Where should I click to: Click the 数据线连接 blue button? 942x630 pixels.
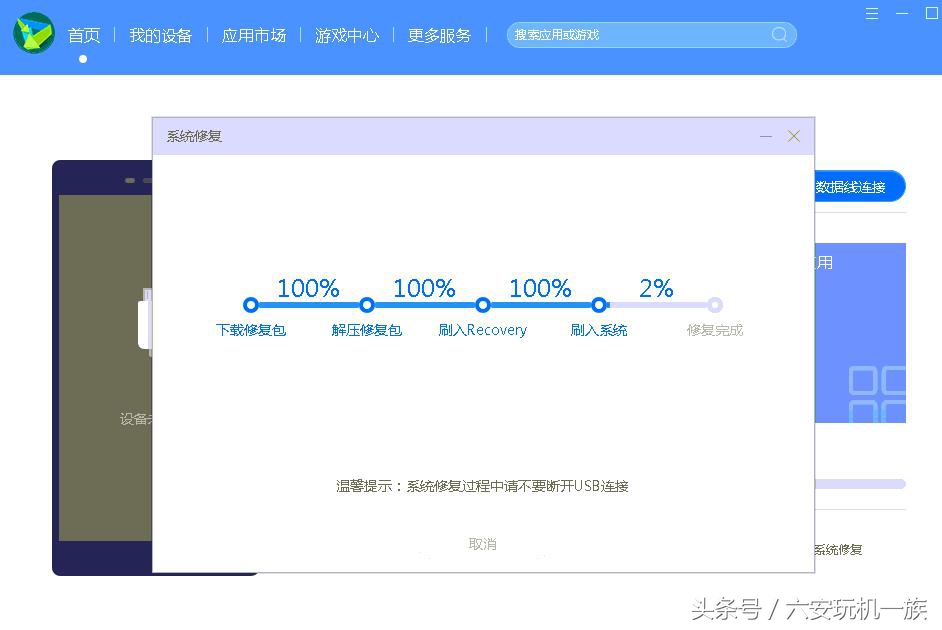[x=858, y=186]
